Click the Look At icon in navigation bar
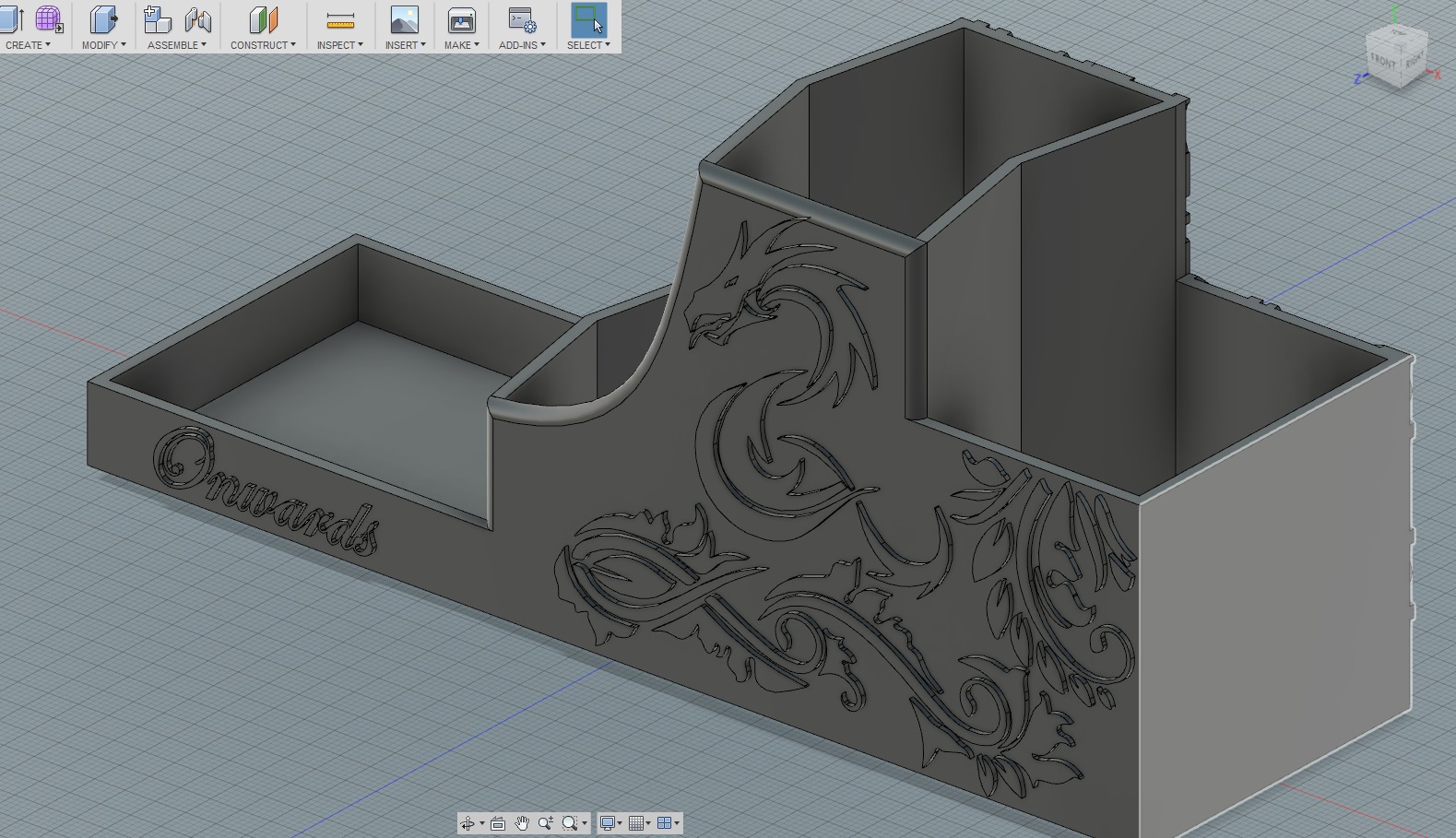 coord(498,823)
